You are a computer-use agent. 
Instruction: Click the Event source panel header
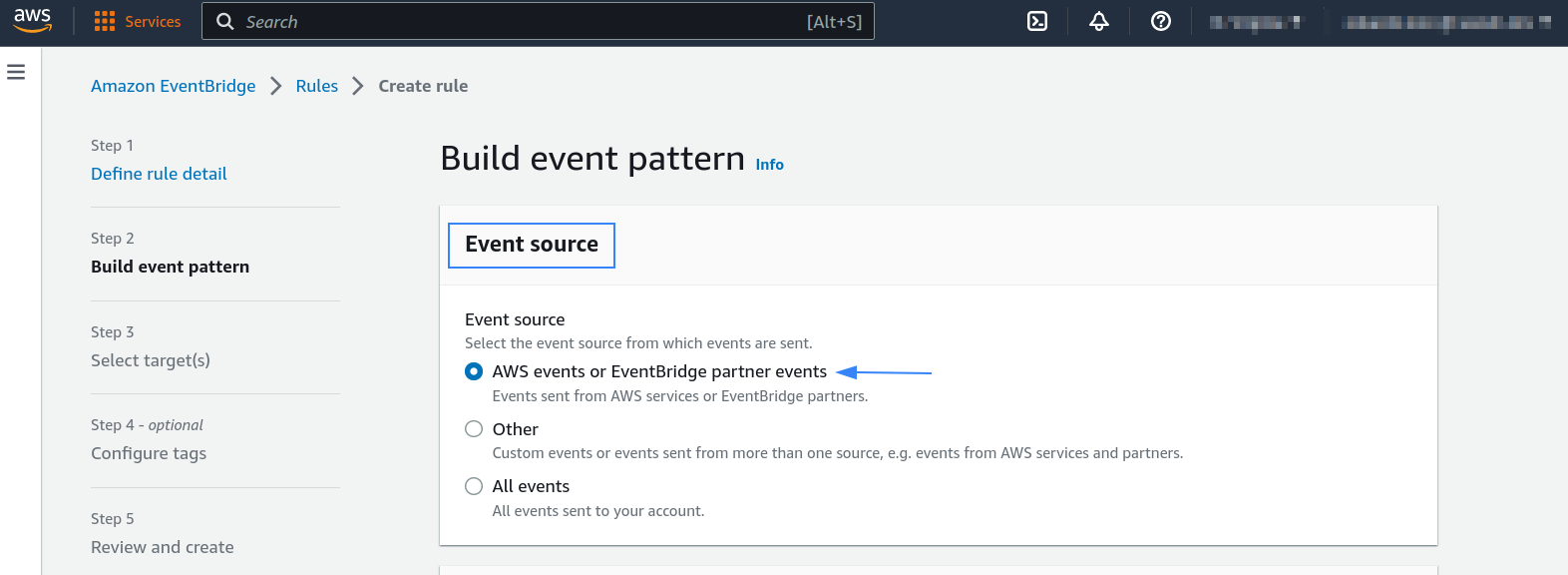click(532, 245)
